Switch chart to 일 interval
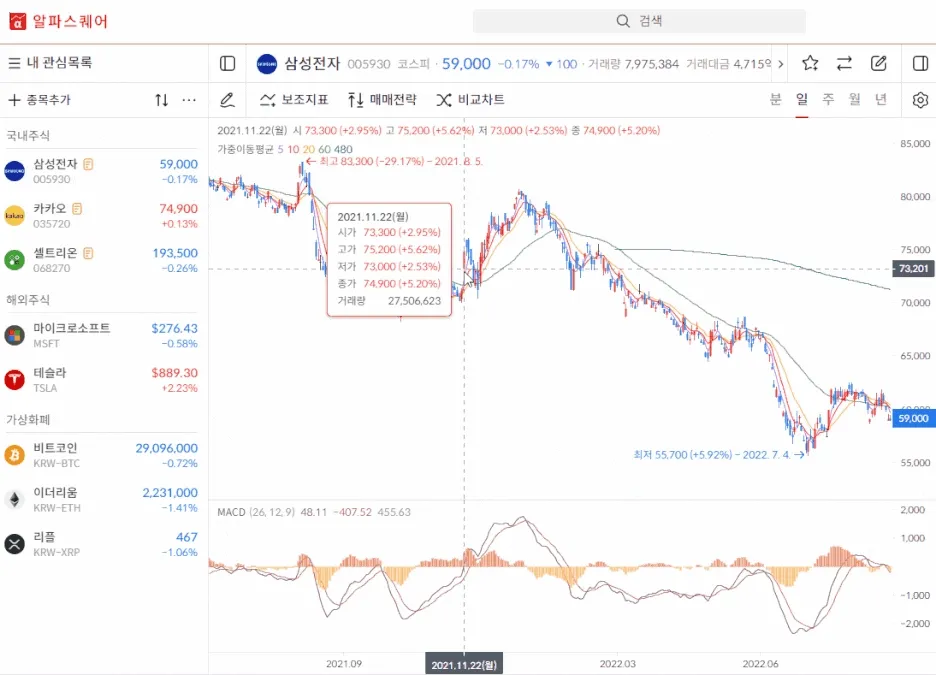This screenshot has width=936, height=675. point(802,99)
